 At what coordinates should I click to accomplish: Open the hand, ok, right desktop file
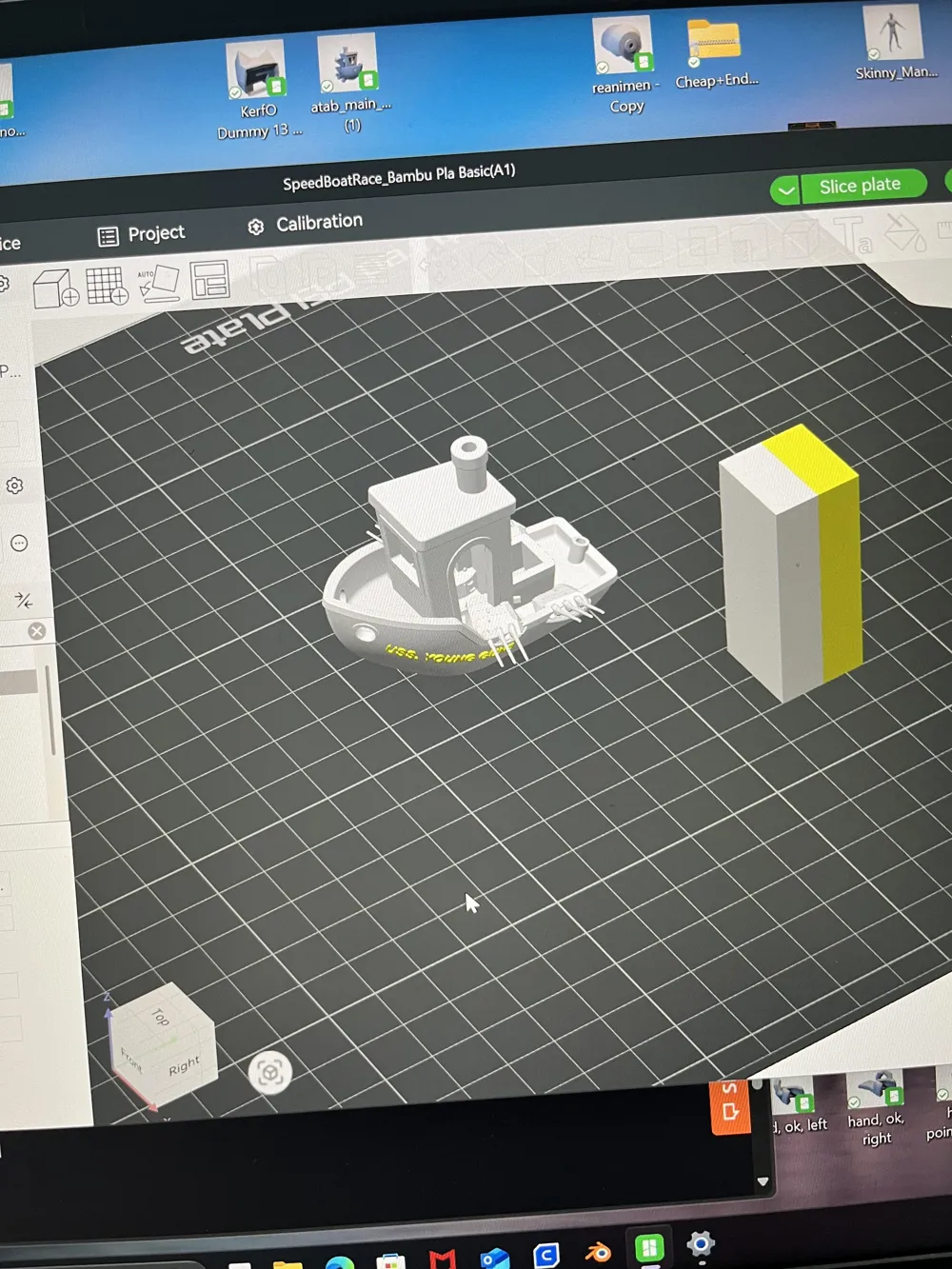tap(876, 1108)
